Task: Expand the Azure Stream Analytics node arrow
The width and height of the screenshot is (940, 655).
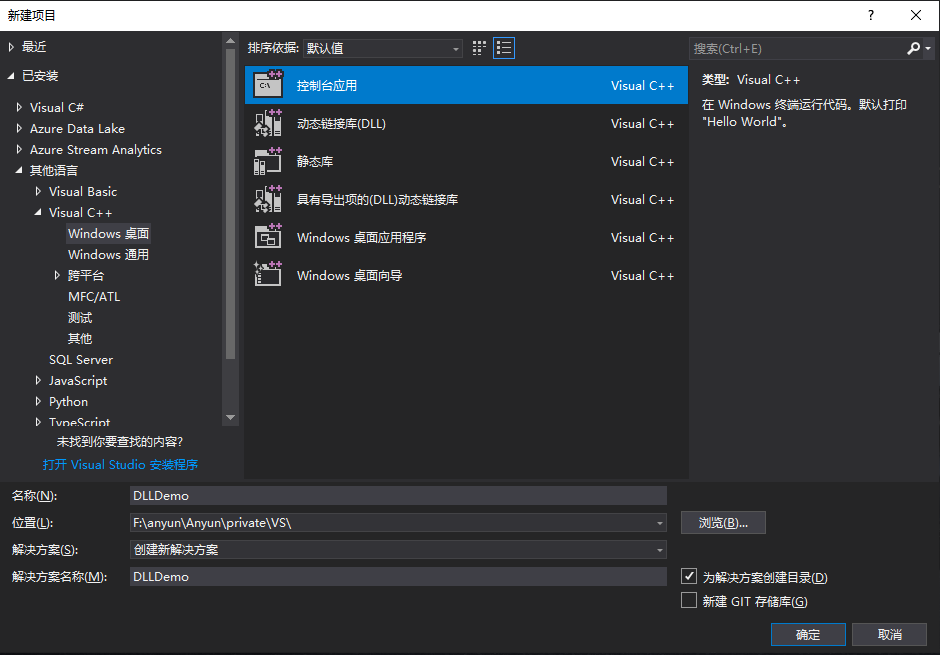Action: 19,149
